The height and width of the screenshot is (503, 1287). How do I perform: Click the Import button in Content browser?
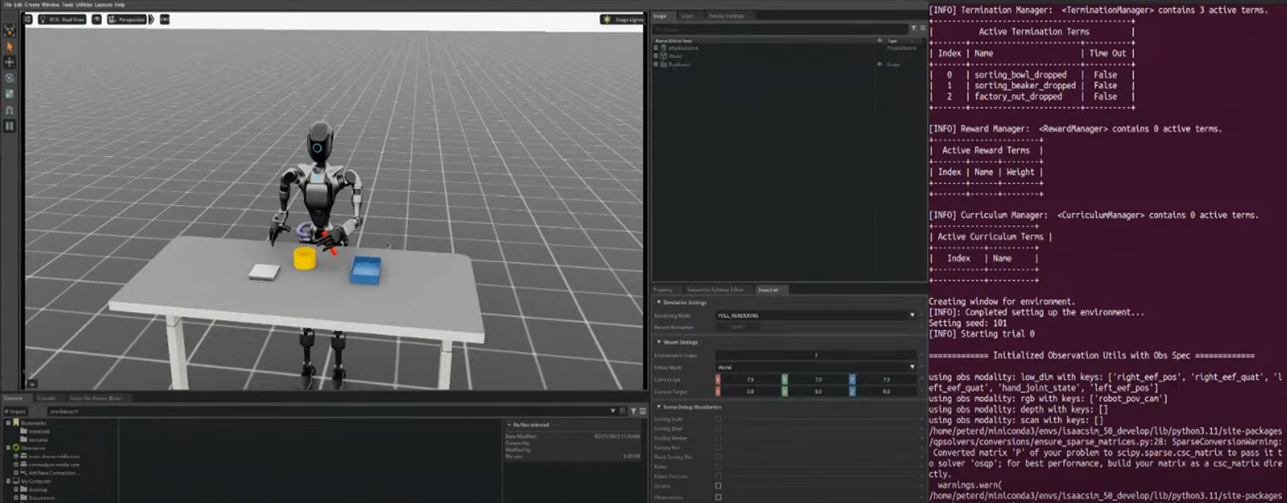[16, 411]
